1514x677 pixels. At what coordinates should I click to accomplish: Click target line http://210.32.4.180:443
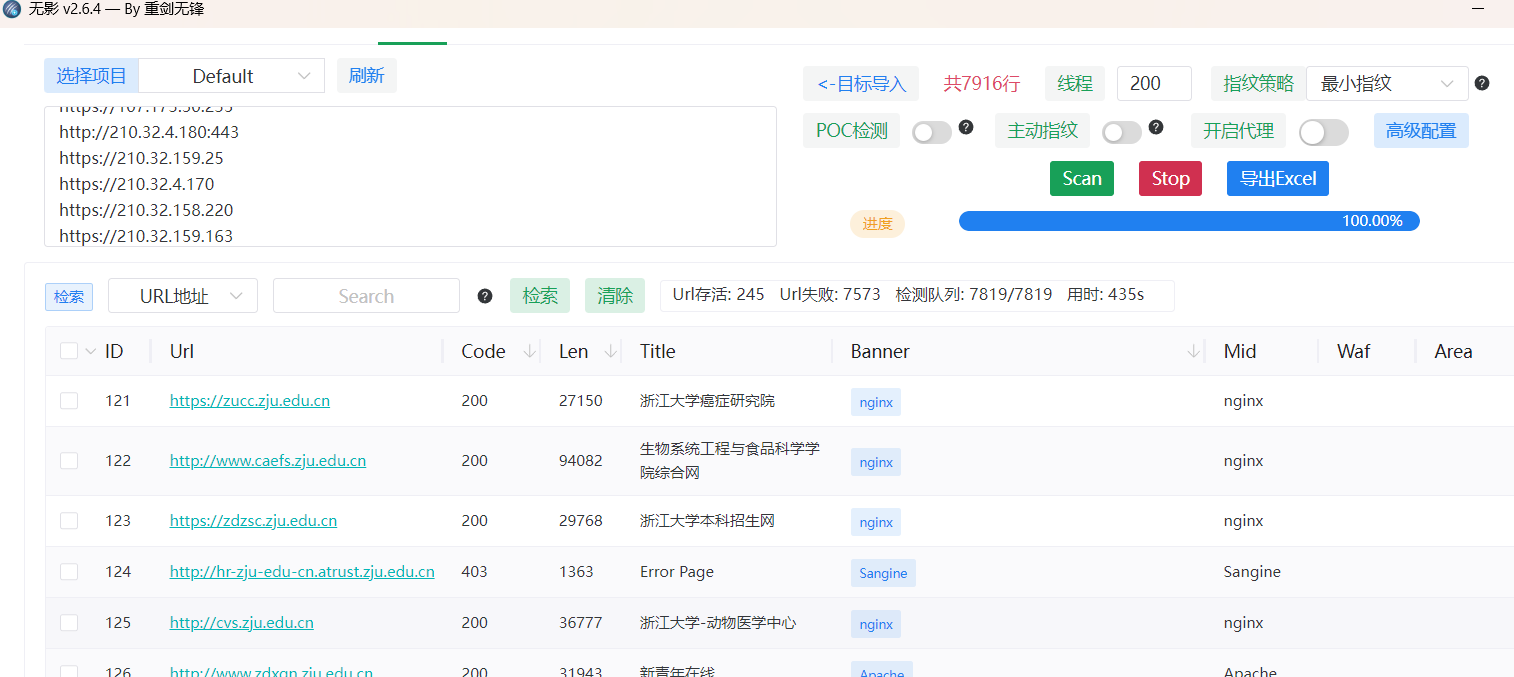(x=149, y=132)
